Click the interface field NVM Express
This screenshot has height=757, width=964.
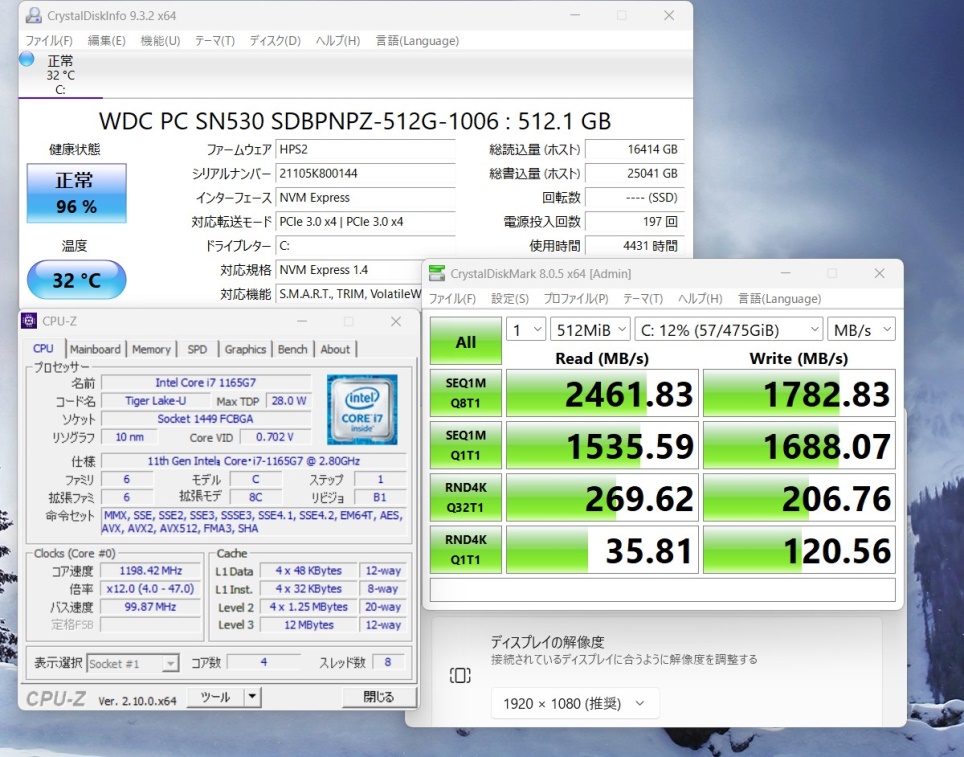coord(365,197)
